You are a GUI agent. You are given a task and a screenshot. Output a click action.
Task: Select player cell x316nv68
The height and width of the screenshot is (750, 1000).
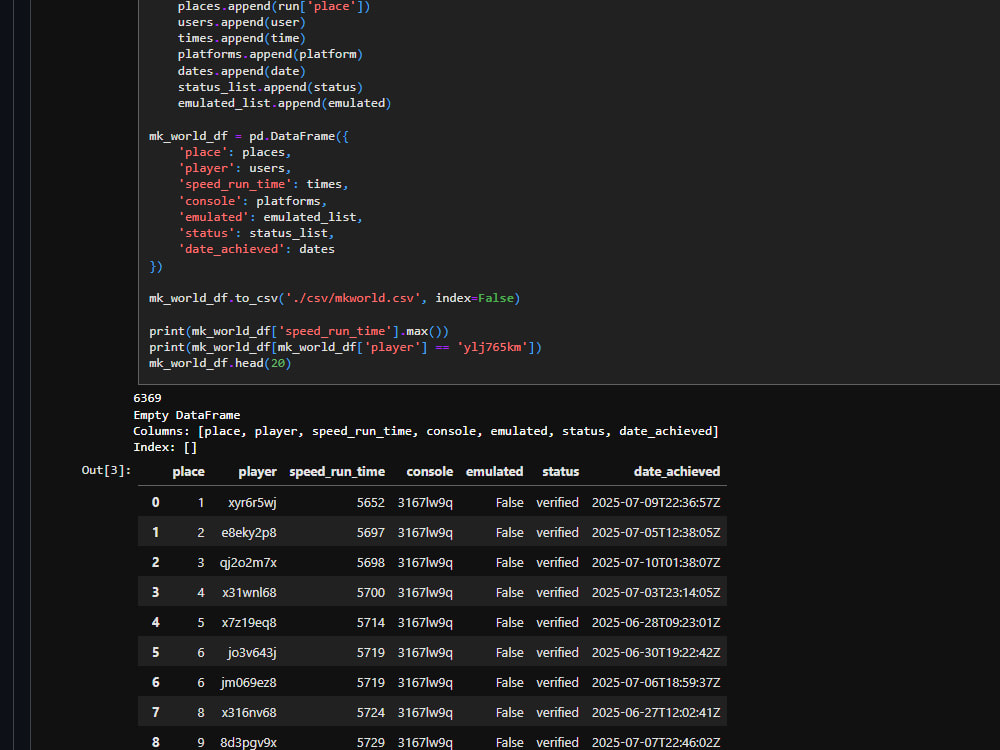[249, 712]
